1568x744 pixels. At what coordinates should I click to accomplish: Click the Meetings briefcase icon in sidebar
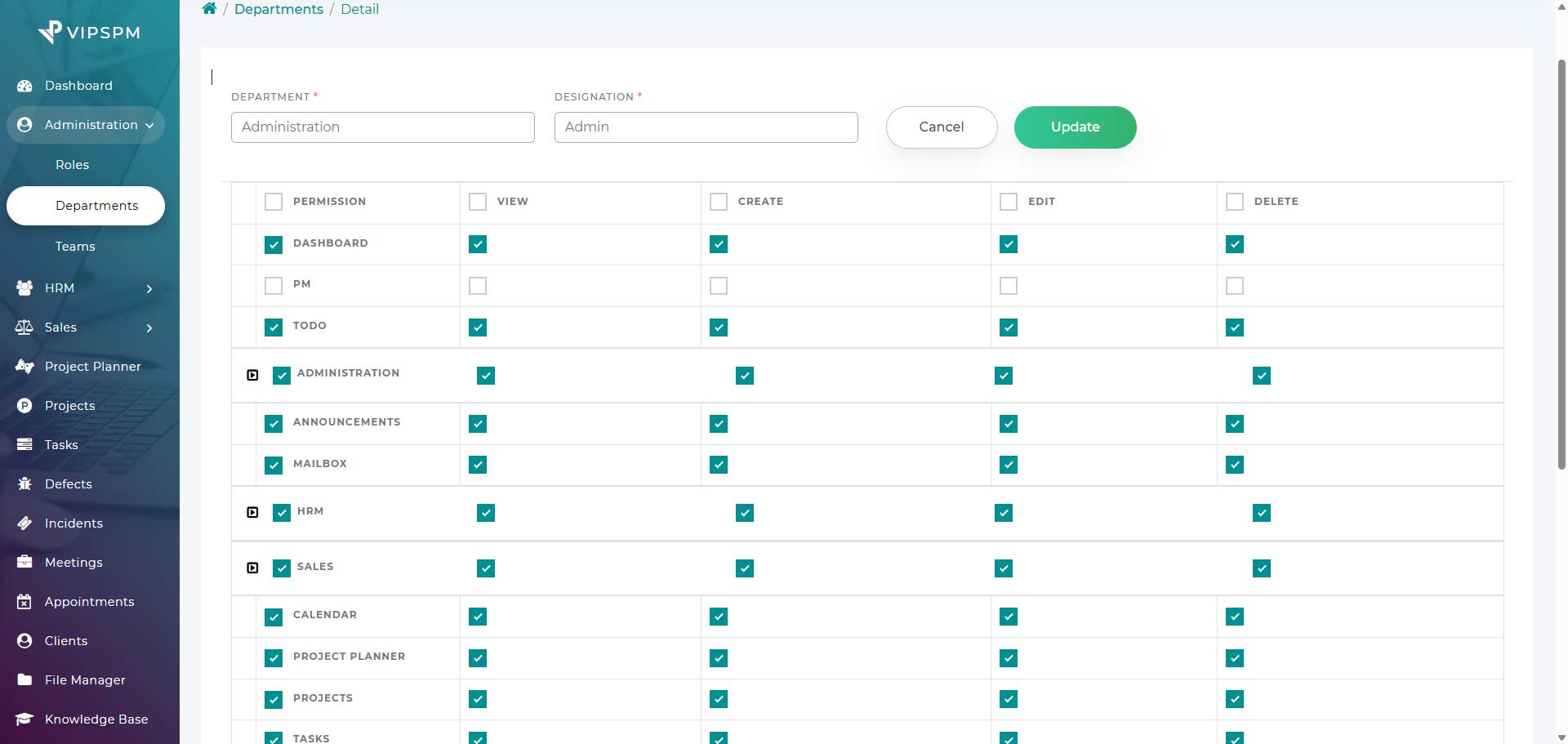pyautogui.click(x=24, y=563)
